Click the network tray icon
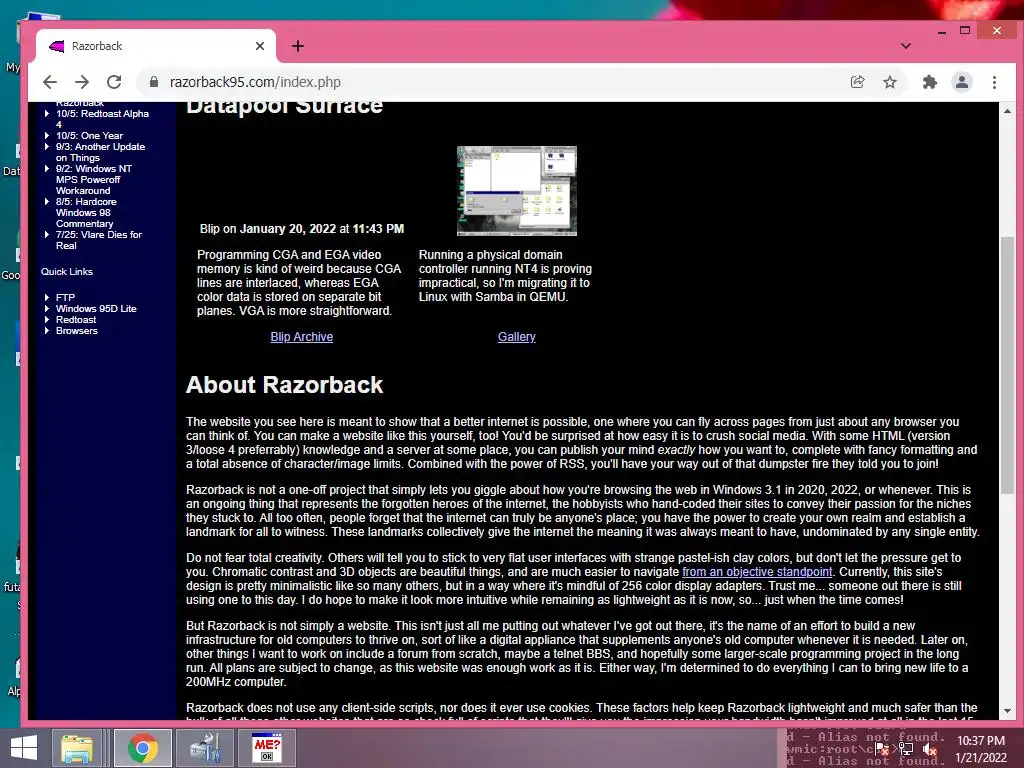1024x768 pixels. 905,749
